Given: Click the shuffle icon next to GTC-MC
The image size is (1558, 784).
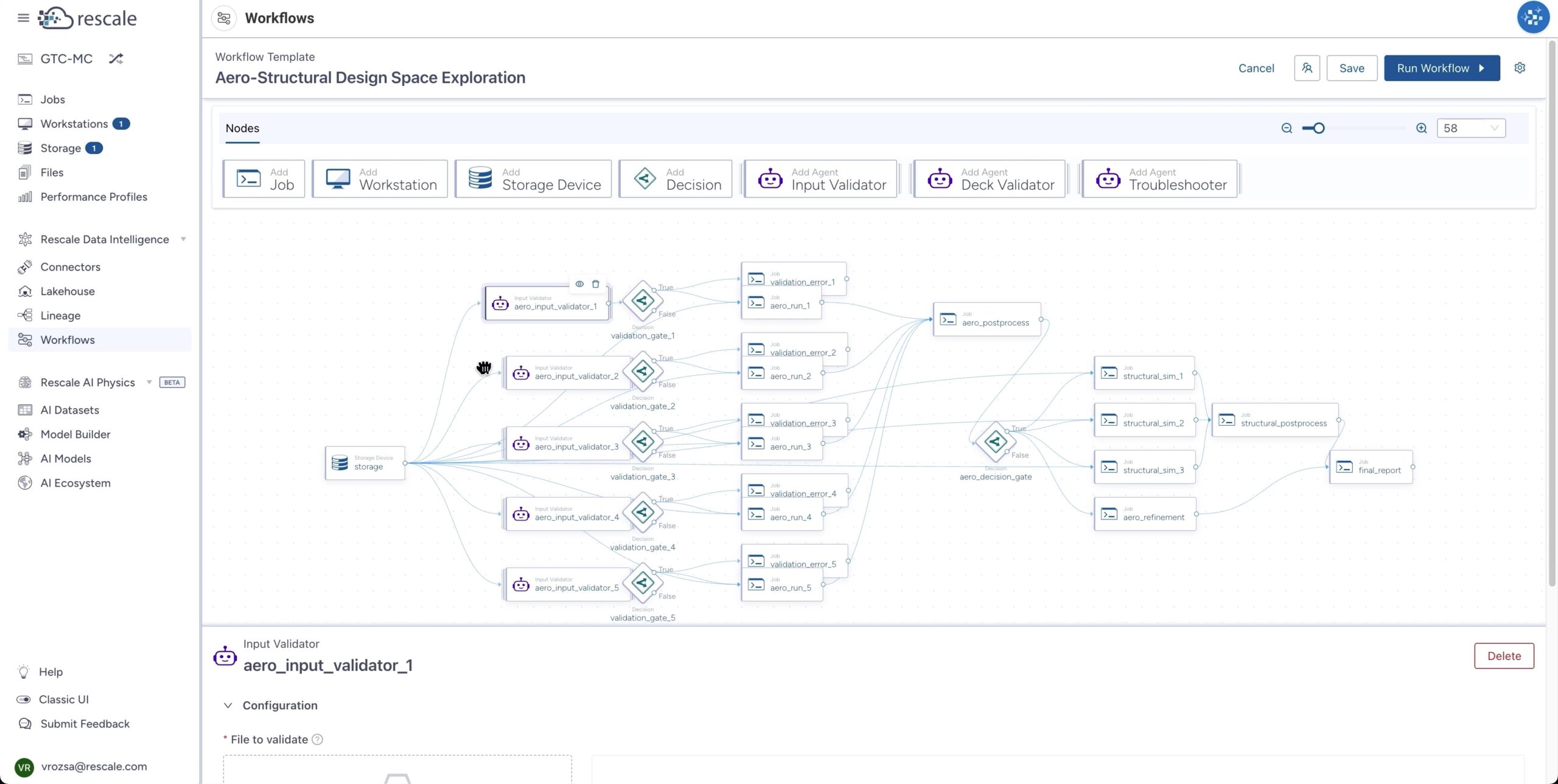Looking at the screenshot, I should coord(116,59).
